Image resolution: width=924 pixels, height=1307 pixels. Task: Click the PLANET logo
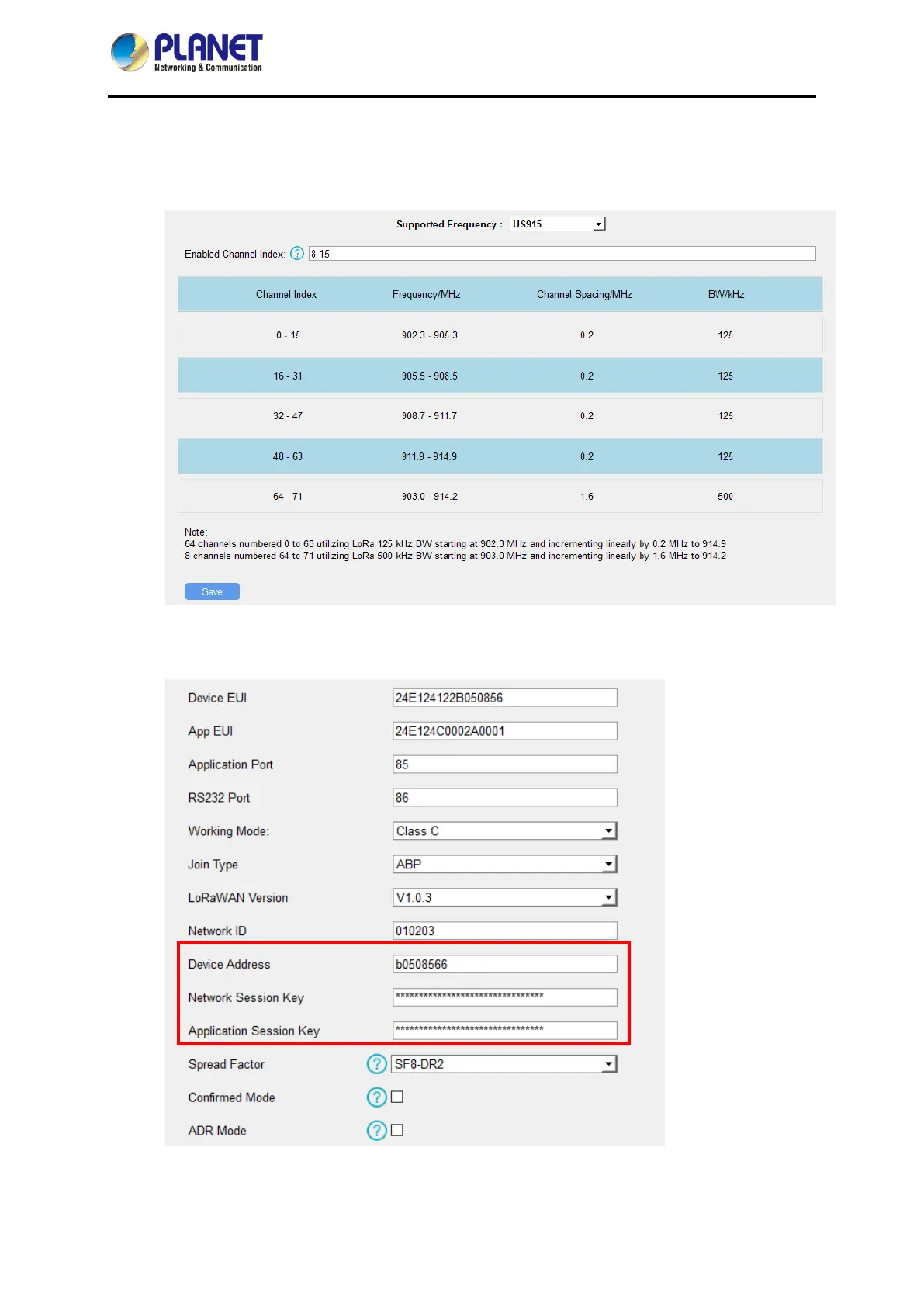click(187, 53)
